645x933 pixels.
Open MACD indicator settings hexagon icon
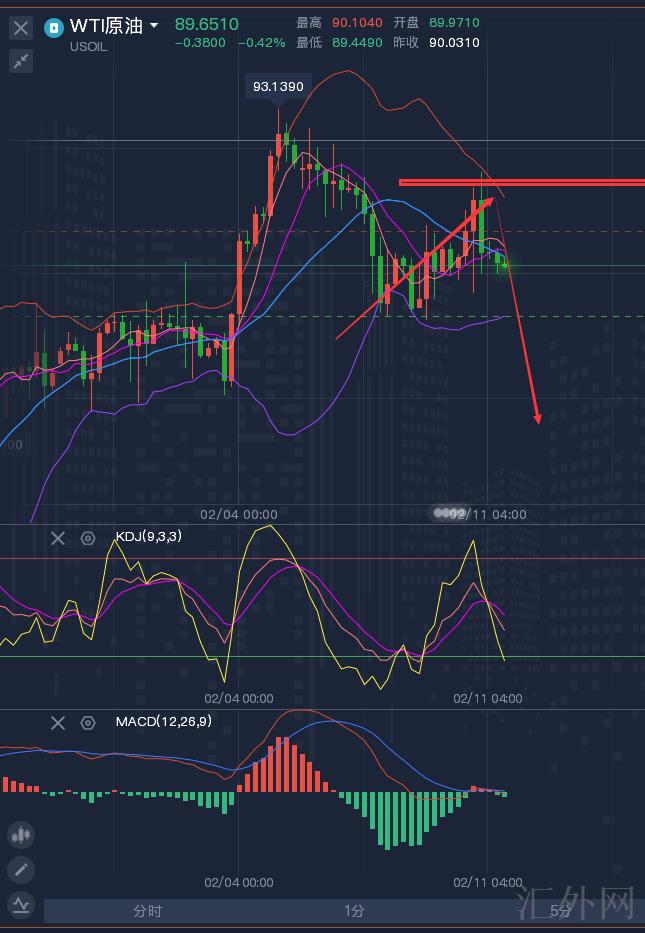click(x=88, y=722)
